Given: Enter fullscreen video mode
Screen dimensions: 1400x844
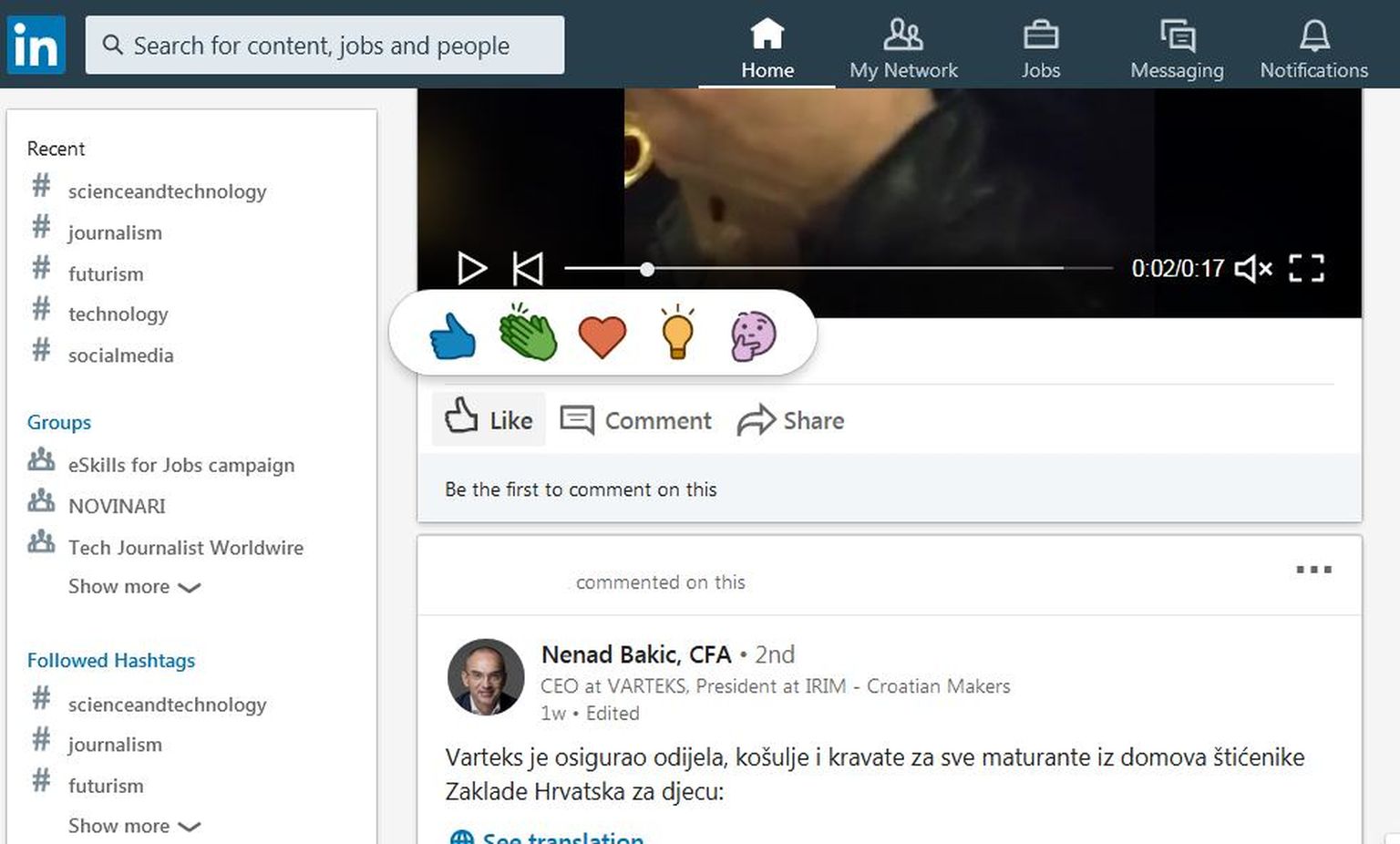Looking at the screenshot, I should coord(1306,268).
